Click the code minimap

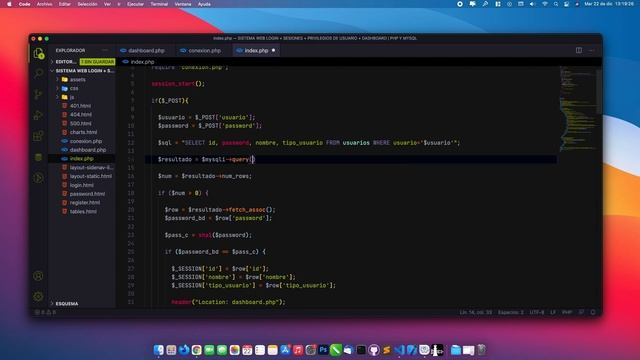(578, 108)
